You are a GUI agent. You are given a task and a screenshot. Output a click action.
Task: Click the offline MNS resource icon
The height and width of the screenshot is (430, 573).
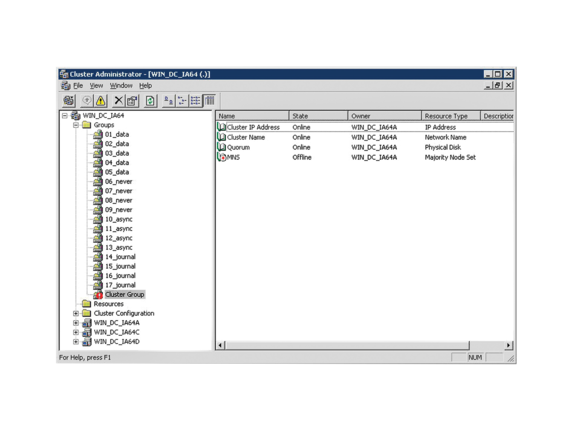tap(221, 157)
